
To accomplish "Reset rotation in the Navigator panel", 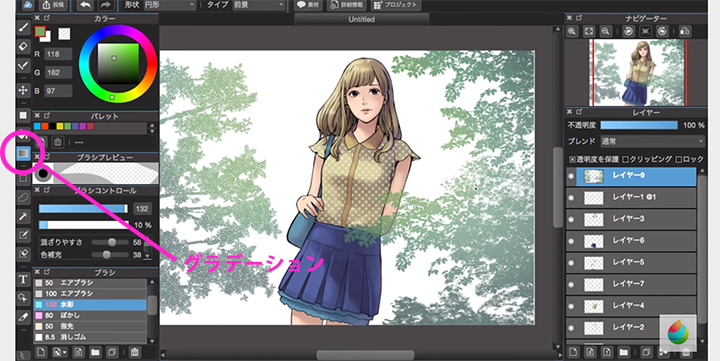I will [x=645, y=31].
